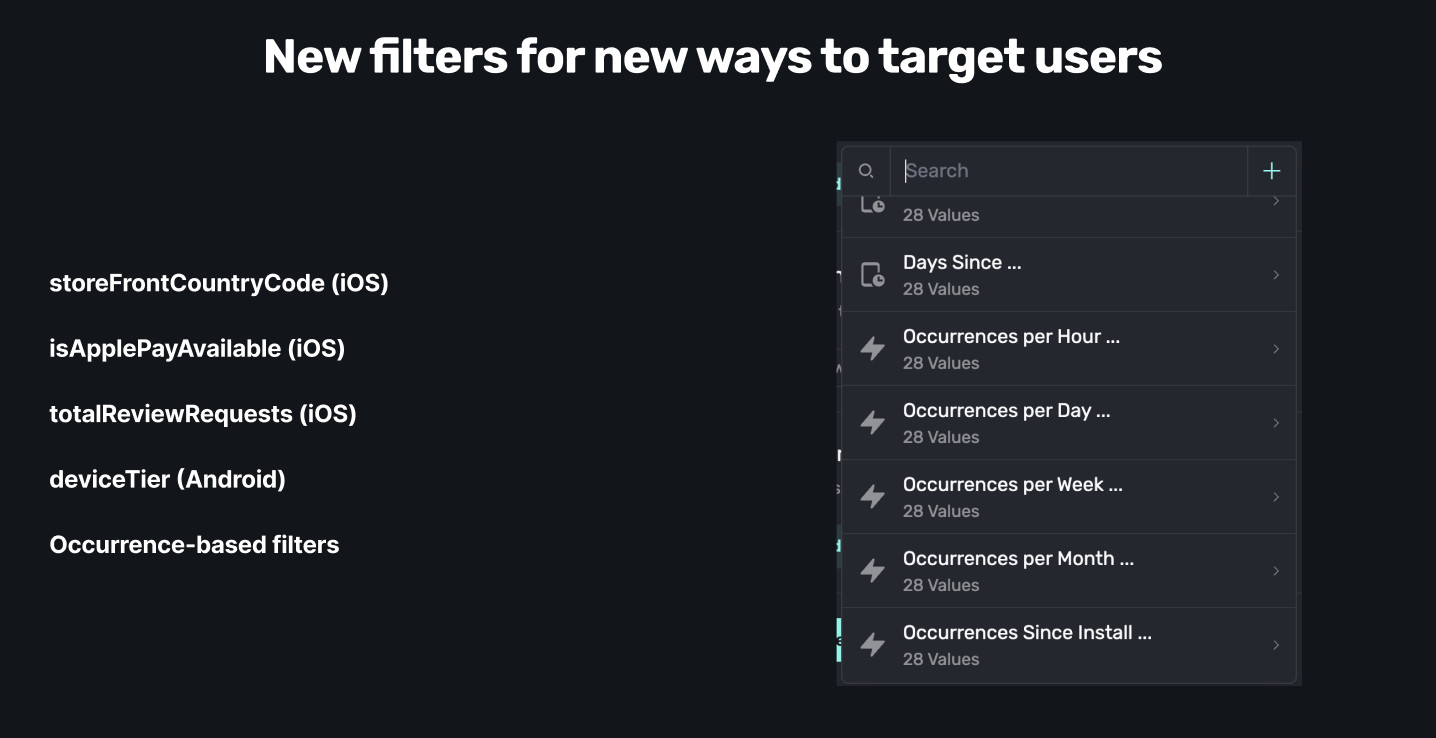This screenshot has height=738, width=1436.
Task: Click the search magnifier icon
Action: [x=866, y=170]
